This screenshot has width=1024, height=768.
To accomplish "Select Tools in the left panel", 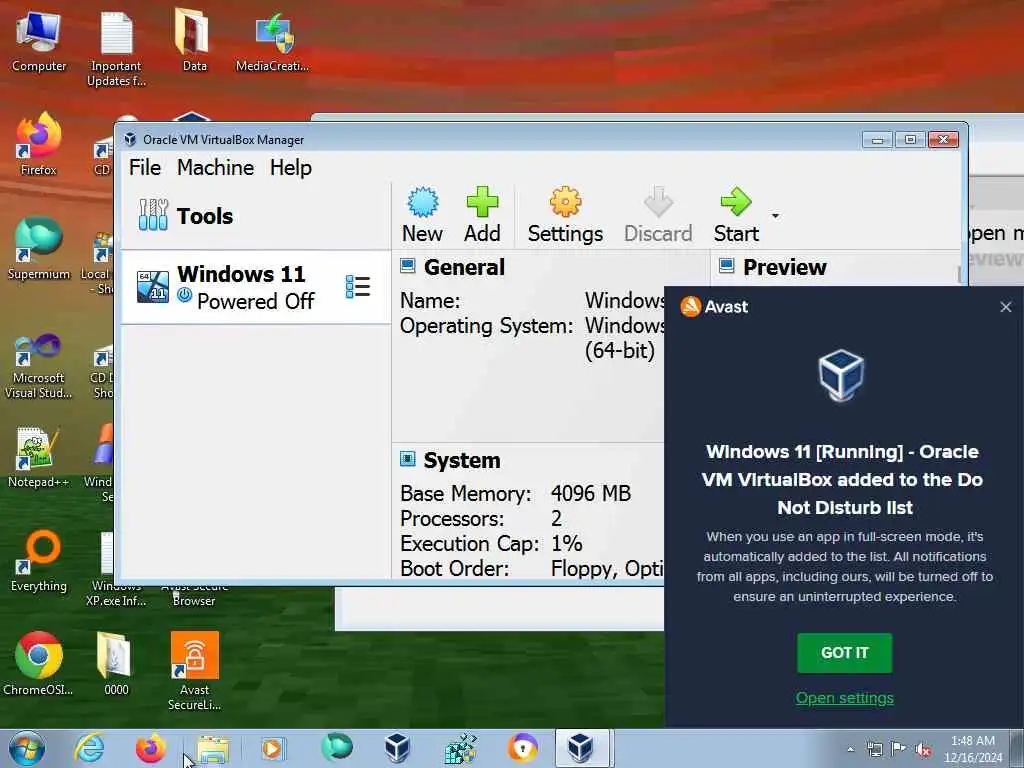I will click(x=255, y=216).
